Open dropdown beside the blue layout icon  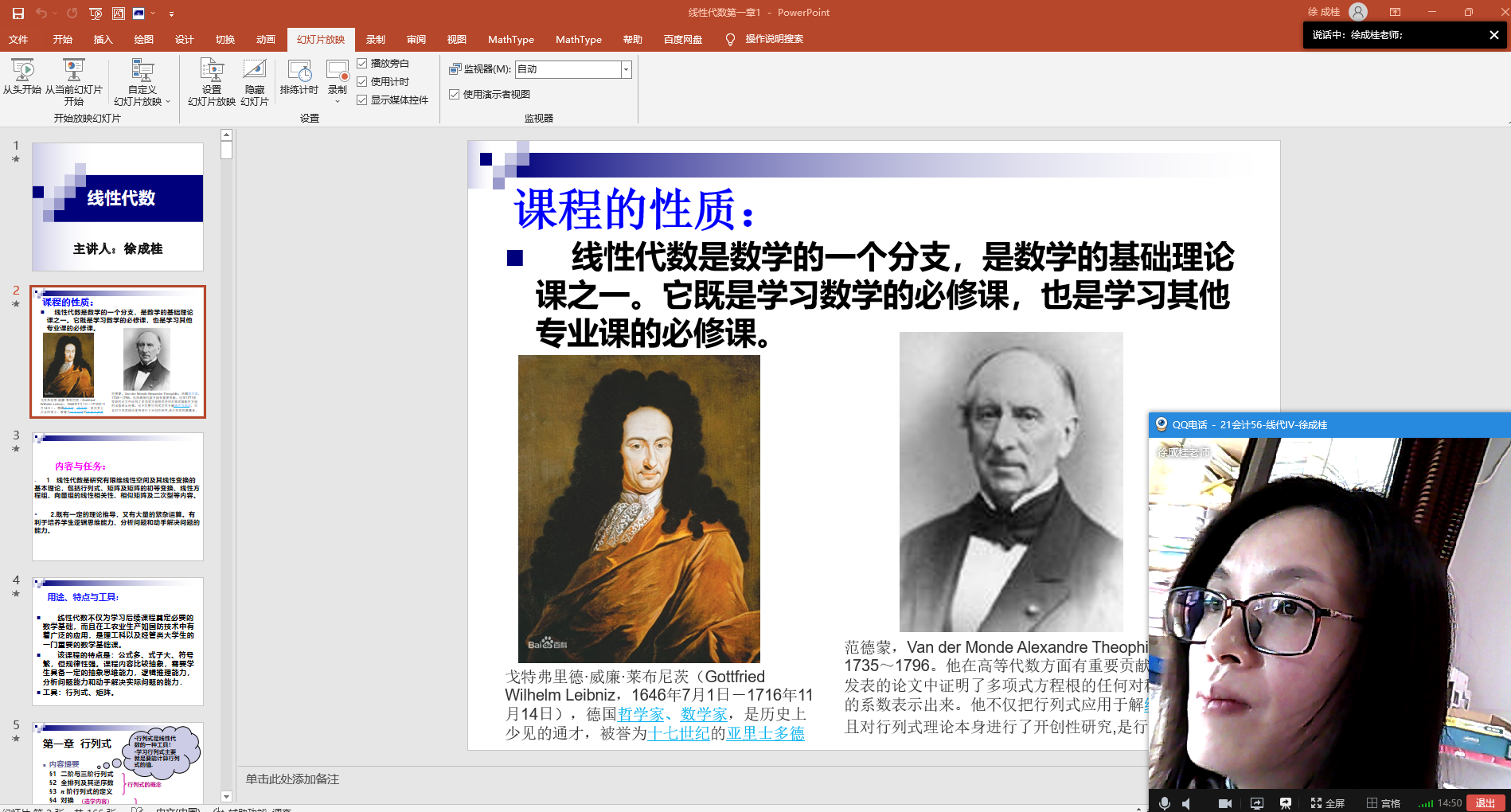coord(153,13)
